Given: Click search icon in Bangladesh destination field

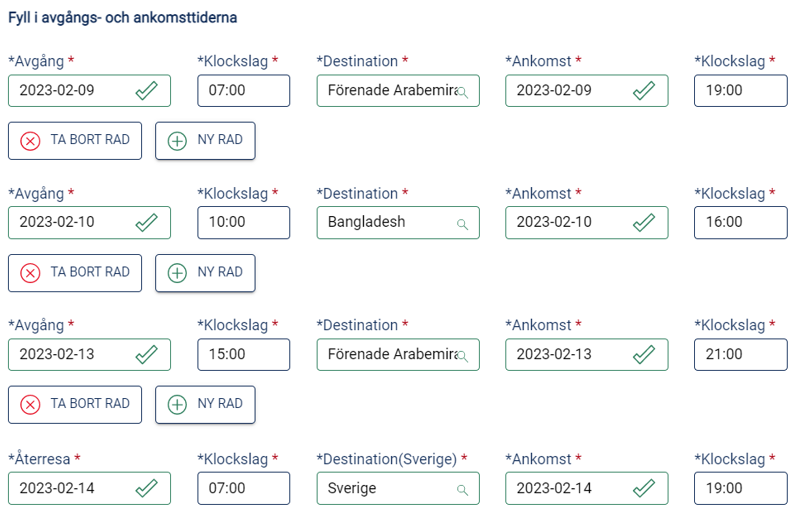Looking at the screenshot, I should tap(463, 224).
